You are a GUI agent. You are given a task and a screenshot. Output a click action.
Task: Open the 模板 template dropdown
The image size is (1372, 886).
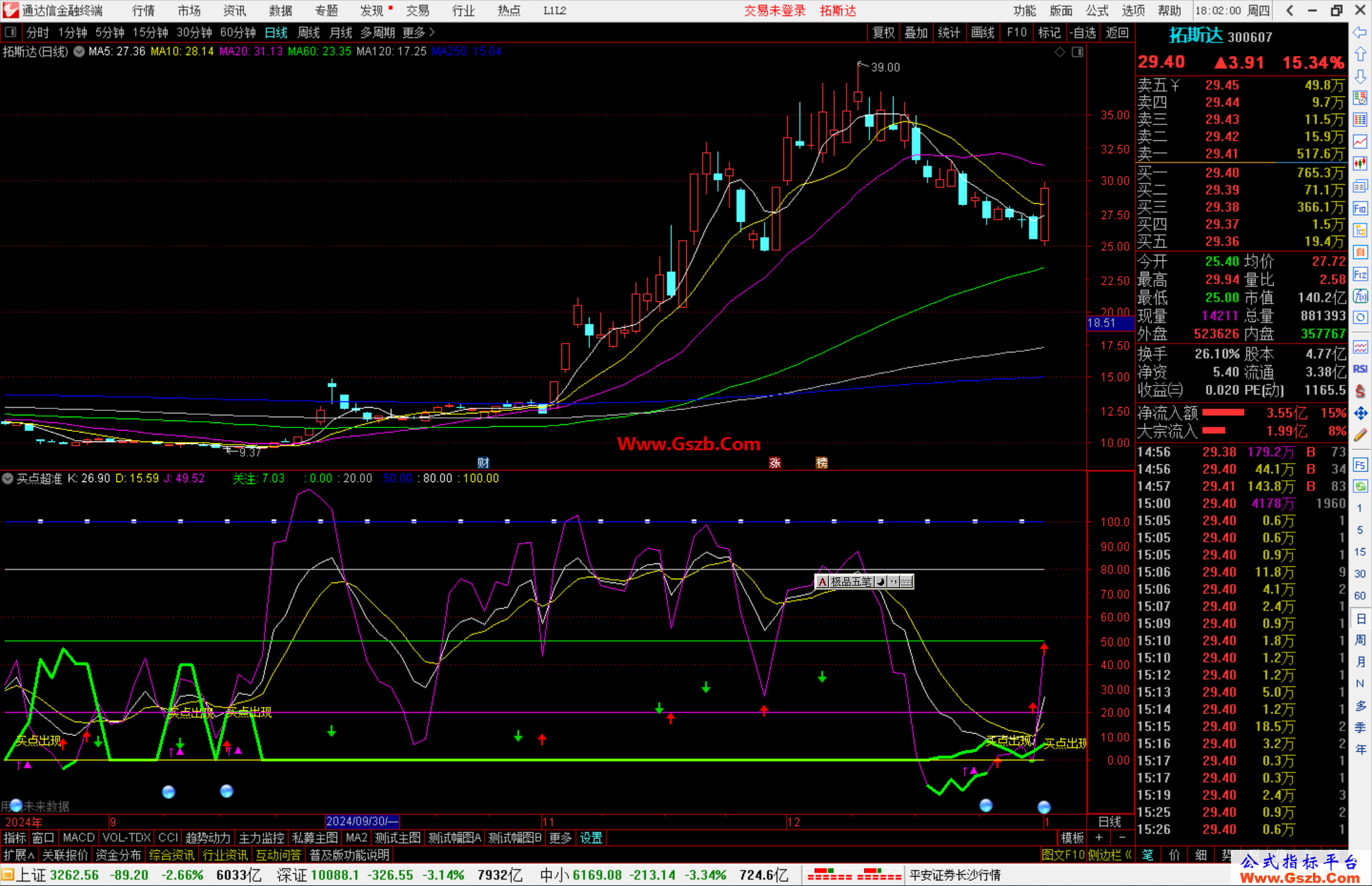[x=1072, y=838]
